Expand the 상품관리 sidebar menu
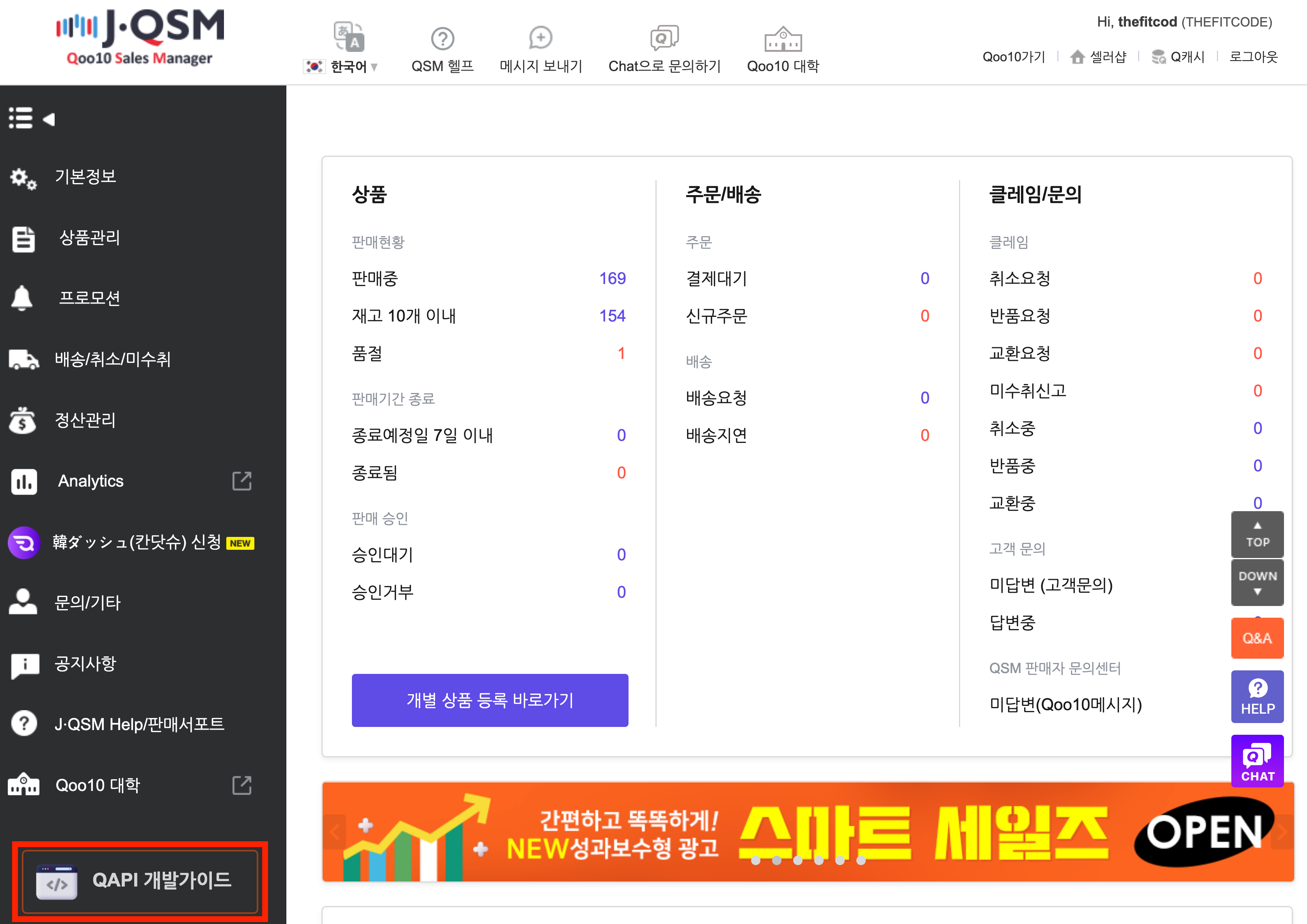Image resolution: width=1307 pixels, height=924 pixels. coord(89,237)
